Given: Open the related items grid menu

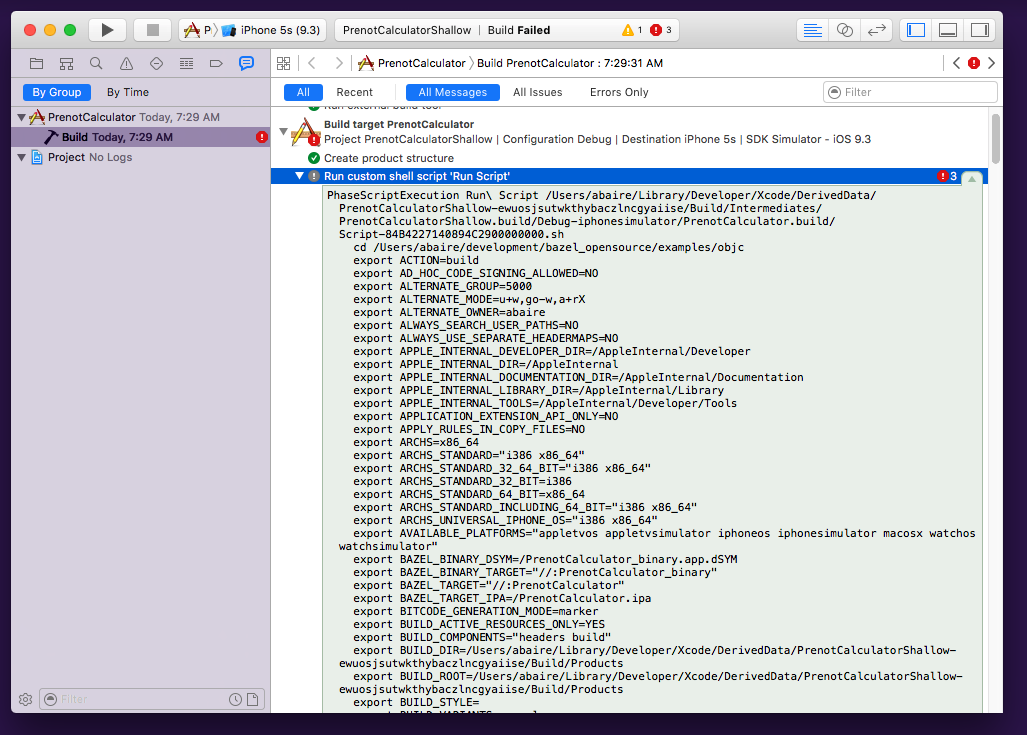Looking at the screenshot, I should point(284,64).
